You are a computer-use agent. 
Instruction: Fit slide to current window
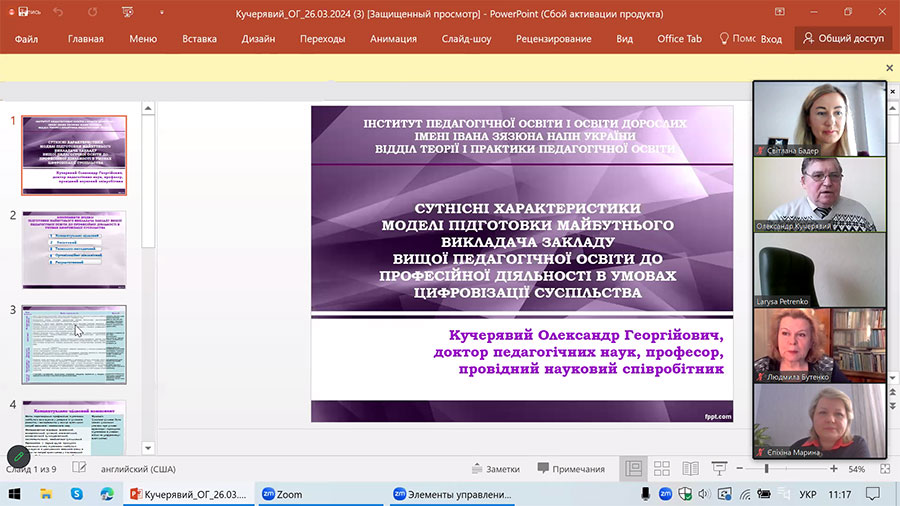click(885, 468)
